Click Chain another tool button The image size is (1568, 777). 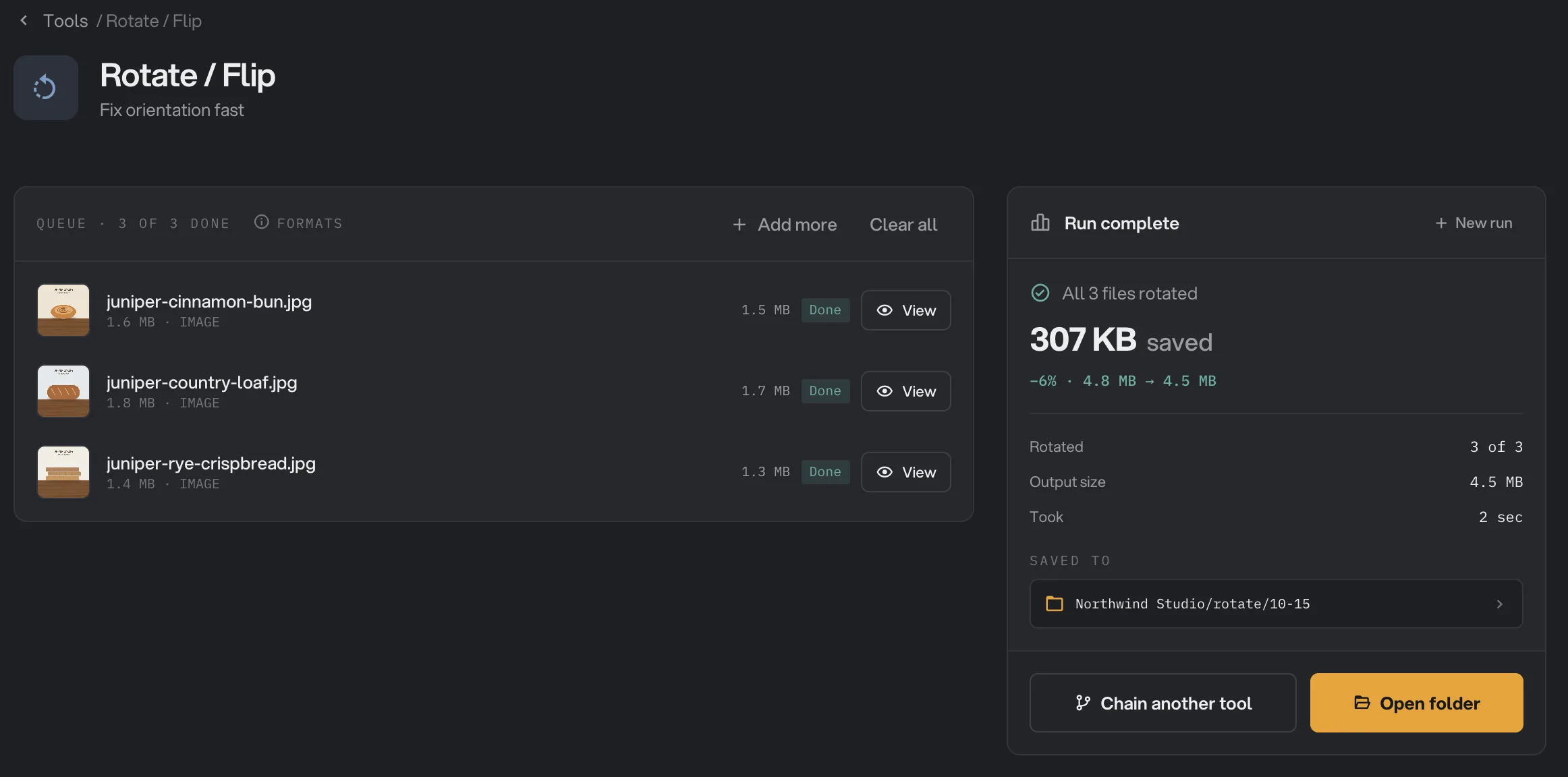(1163, 703)
